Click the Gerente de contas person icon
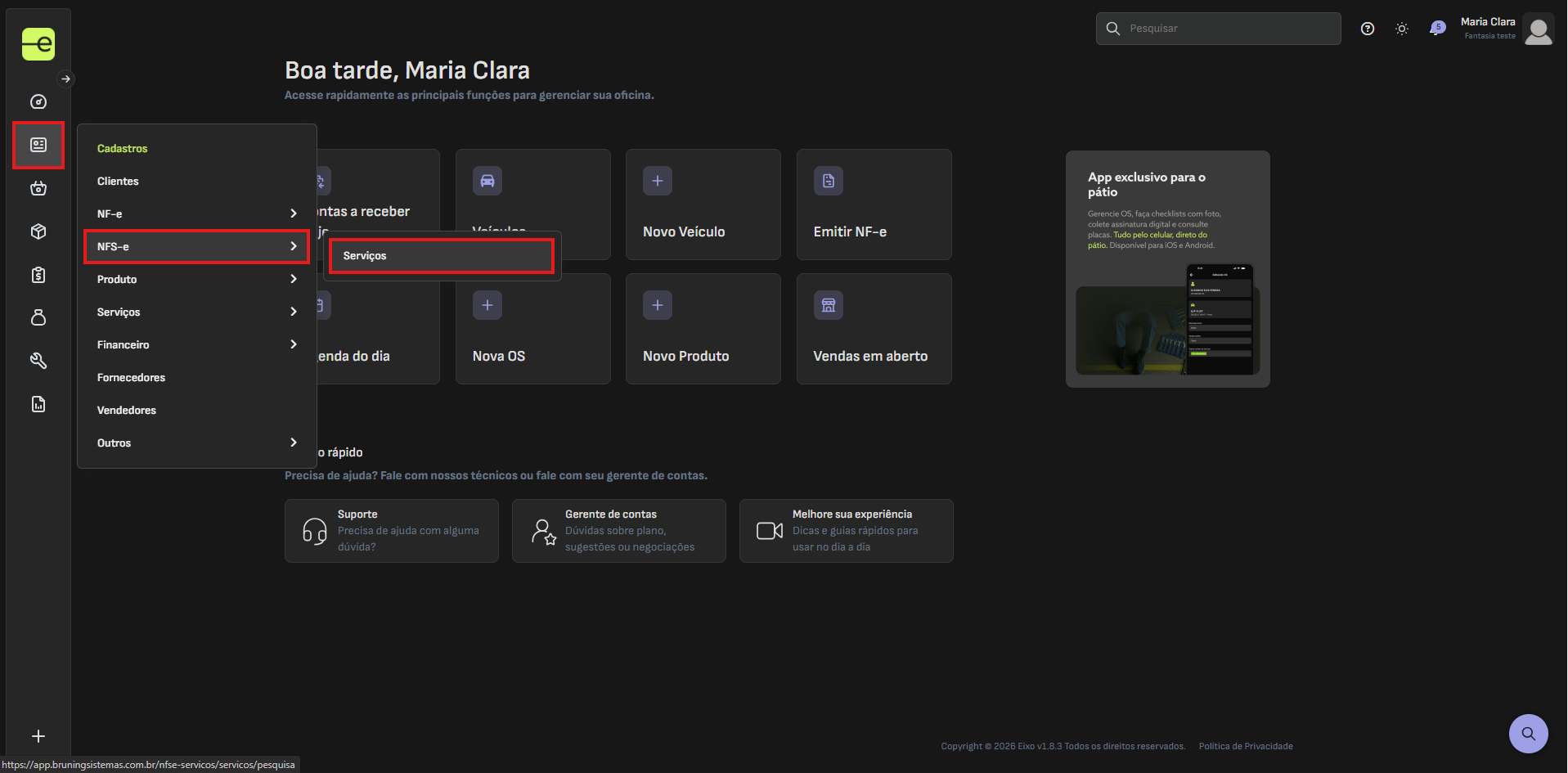This screenshot has width=1568, height=773. click(x=543, y=531)
